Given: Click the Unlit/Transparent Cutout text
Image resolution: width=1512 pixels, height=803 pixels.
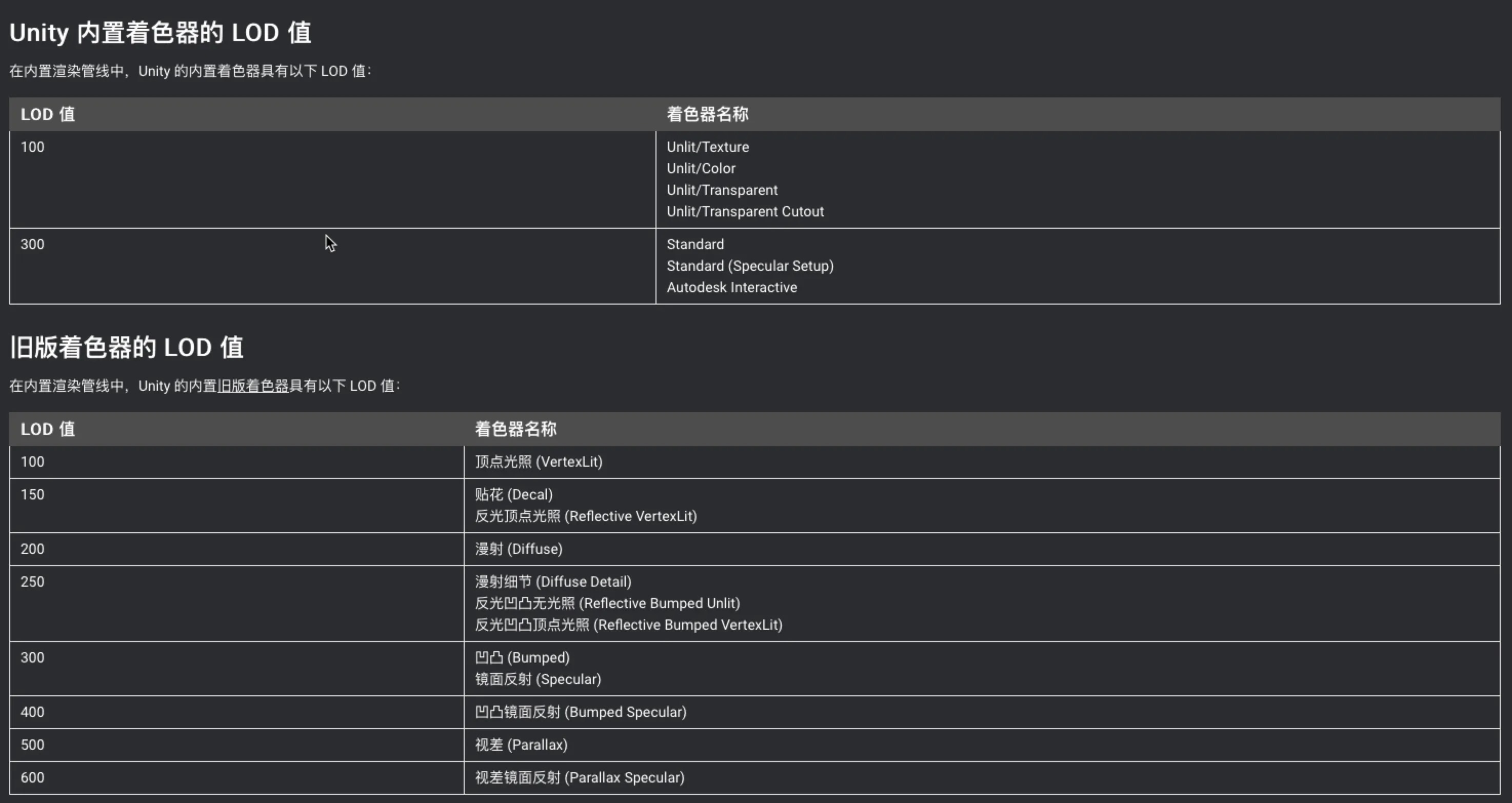Looking at the screenshot, I should [x=744, y=211].
